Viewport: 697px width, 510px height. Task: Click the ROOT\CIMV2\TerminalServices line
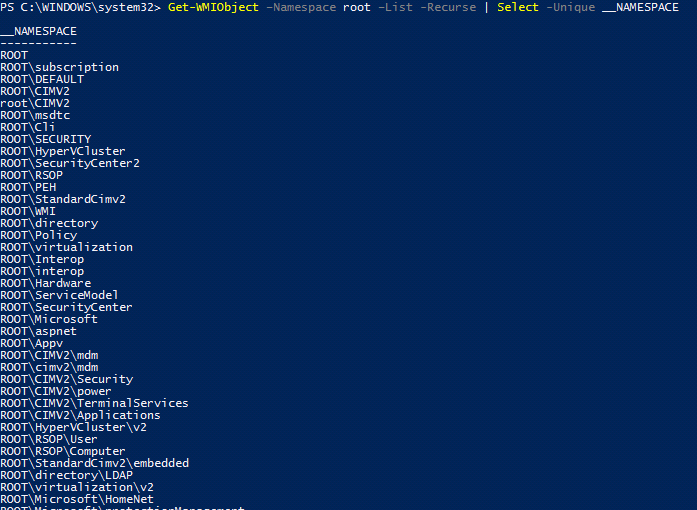click(95, 404)
